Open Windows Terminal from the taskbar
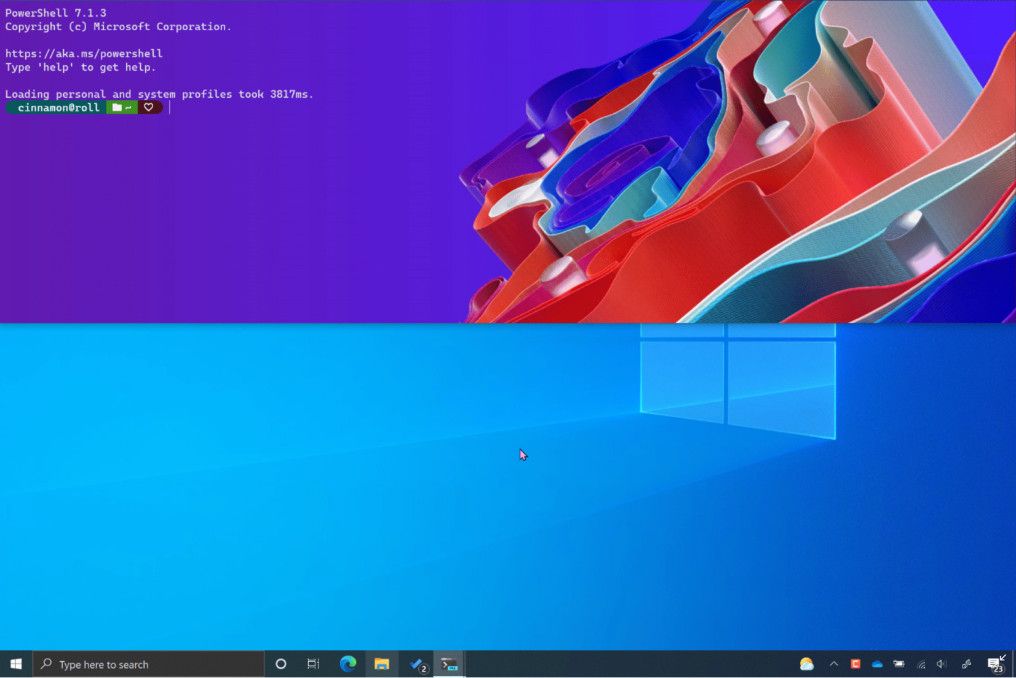The height and width of the screenshot is (678, 1016). [x=448, y=663]
